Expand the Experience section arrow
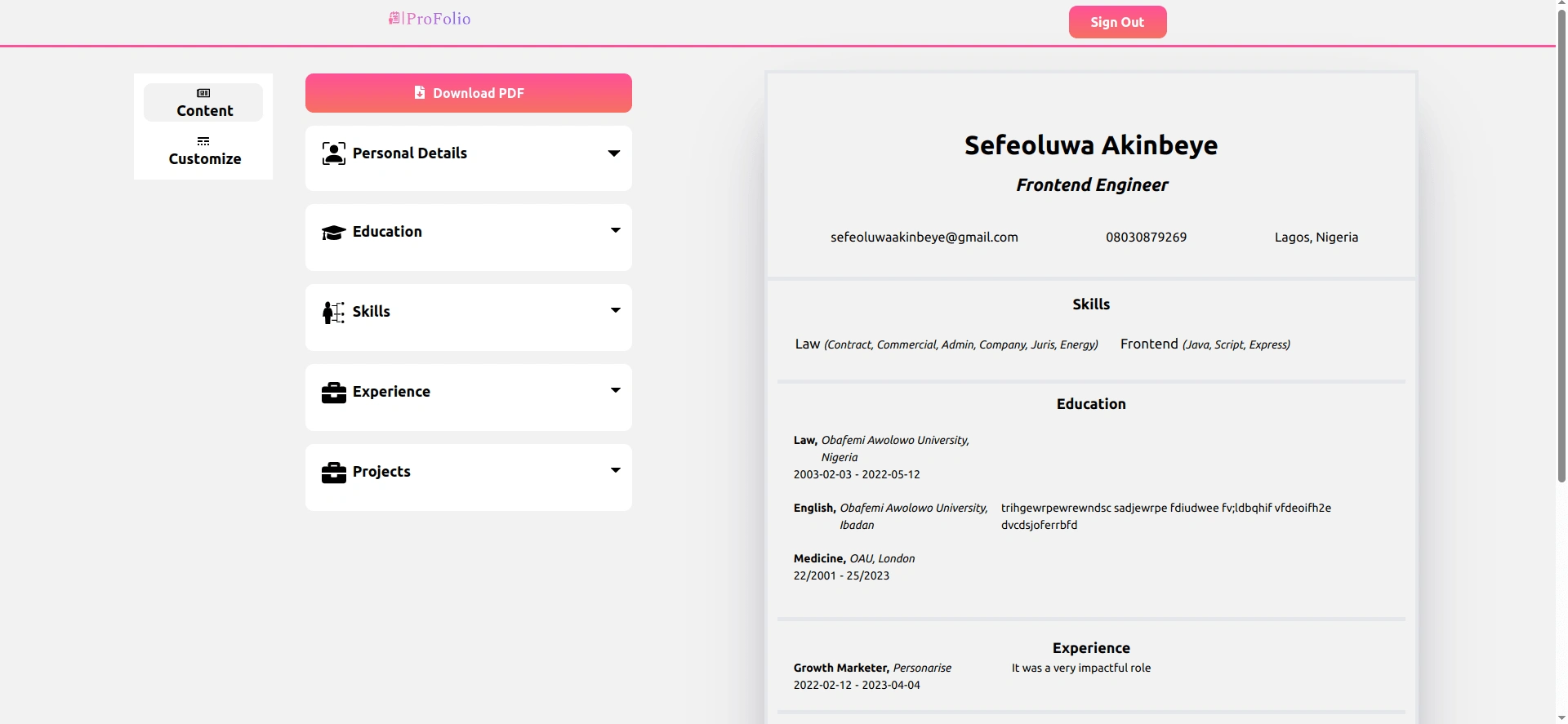The height and width of the screenshot is (724, 1568). [x=616, y=390]
